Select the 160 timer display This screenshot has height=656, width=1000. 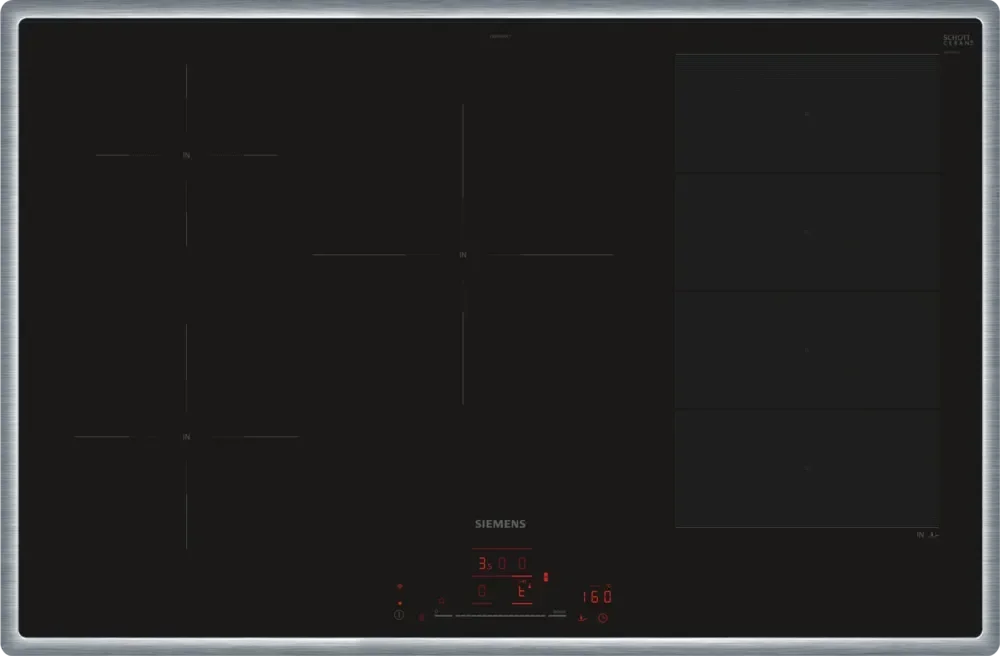coord(597,596)
